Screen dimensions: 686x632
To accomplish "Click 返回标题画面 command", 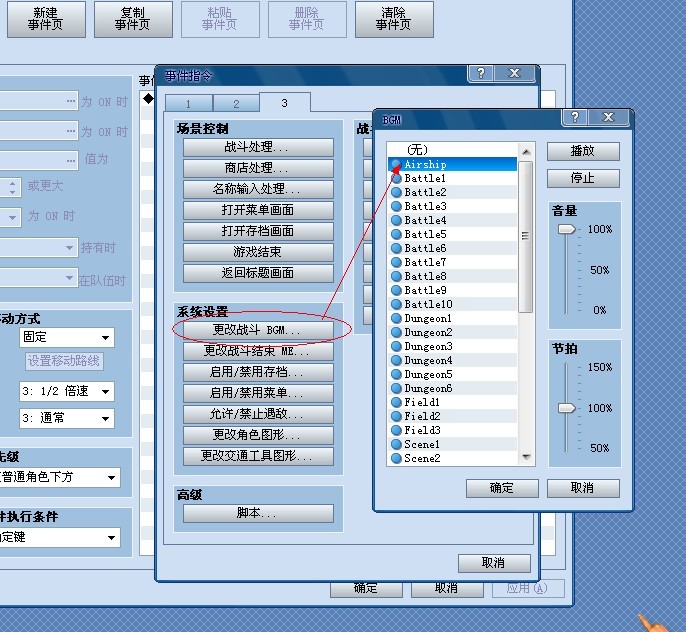I will coord(258,273).
